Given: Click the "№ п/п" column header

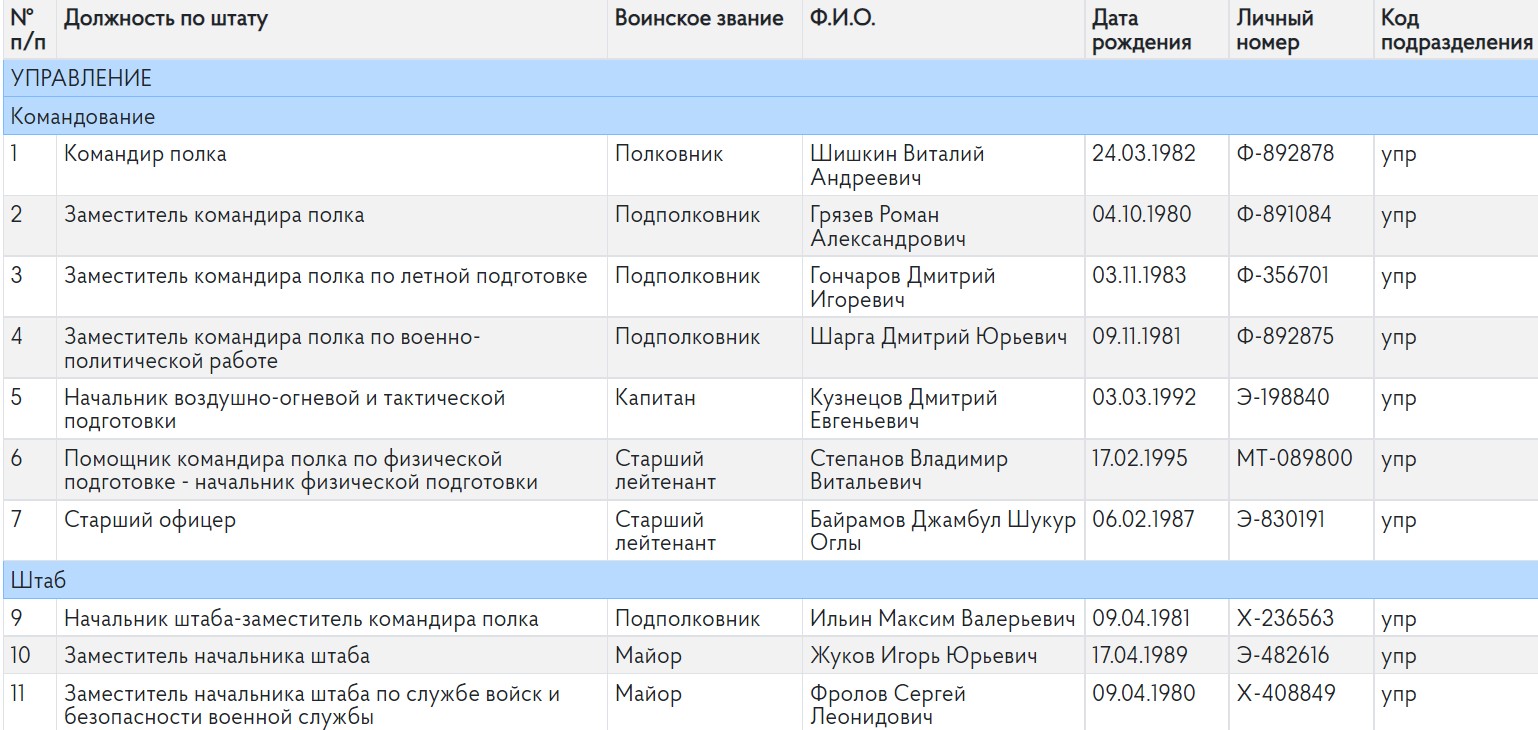Looking at the screenshot, I should (28, 30).
